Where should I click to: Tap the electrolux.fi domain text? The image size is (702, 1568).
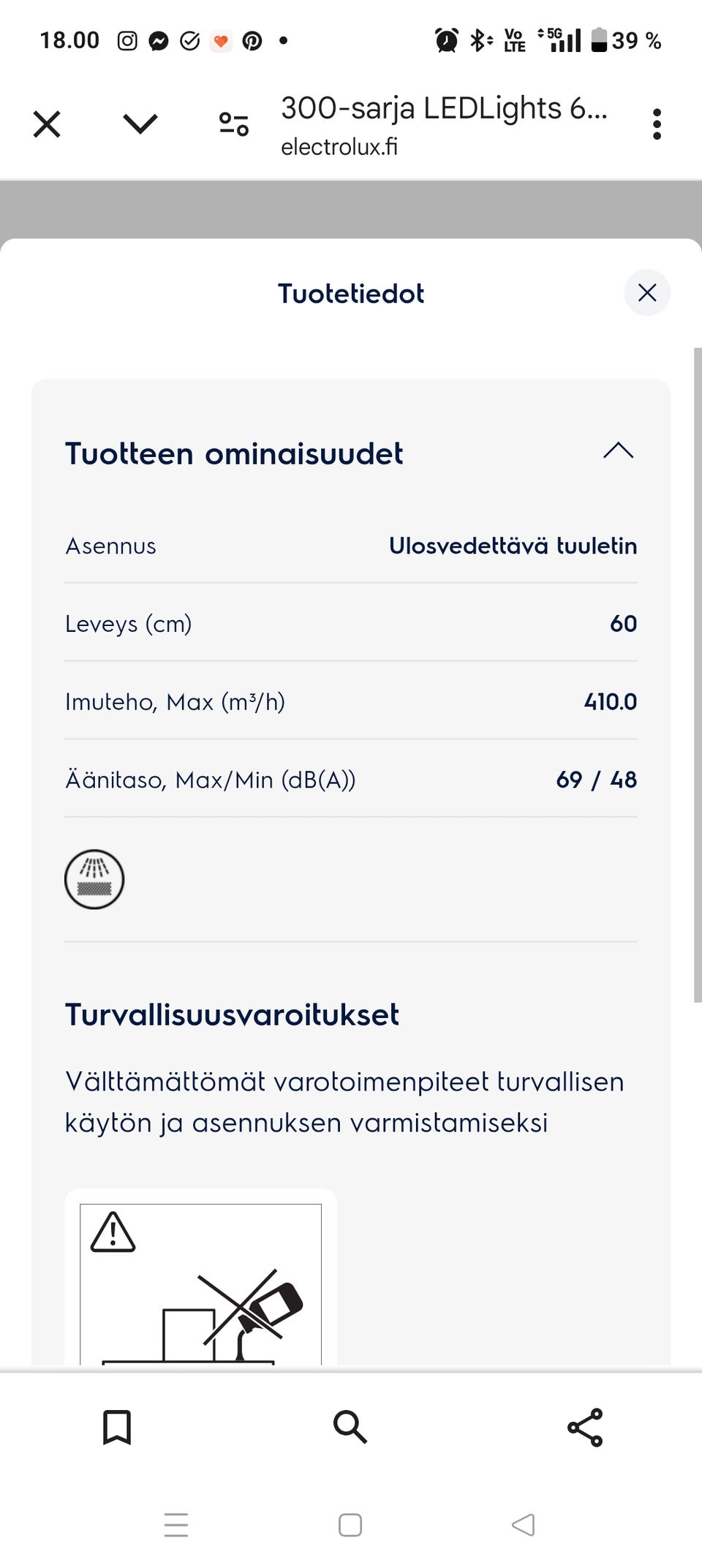(339, 147)
